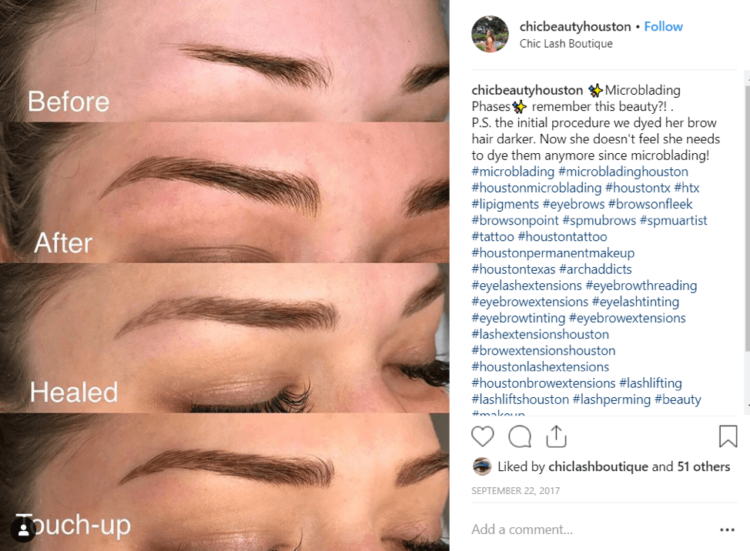Follow chicbeautyhouston
Viewport: 750px width, 551px height.
tap(663, 26)
